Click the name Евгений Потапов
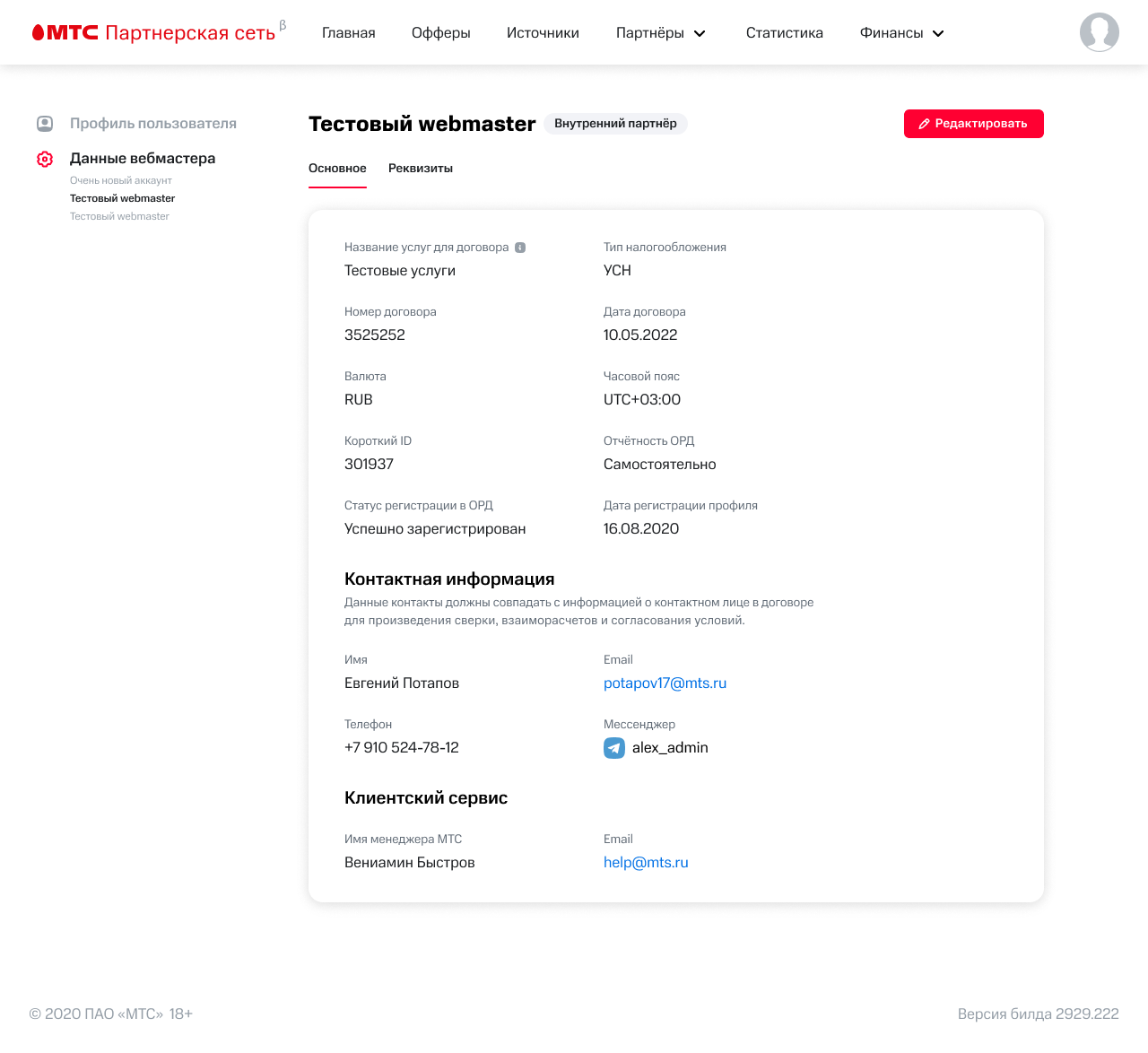 tap(402, 683)
